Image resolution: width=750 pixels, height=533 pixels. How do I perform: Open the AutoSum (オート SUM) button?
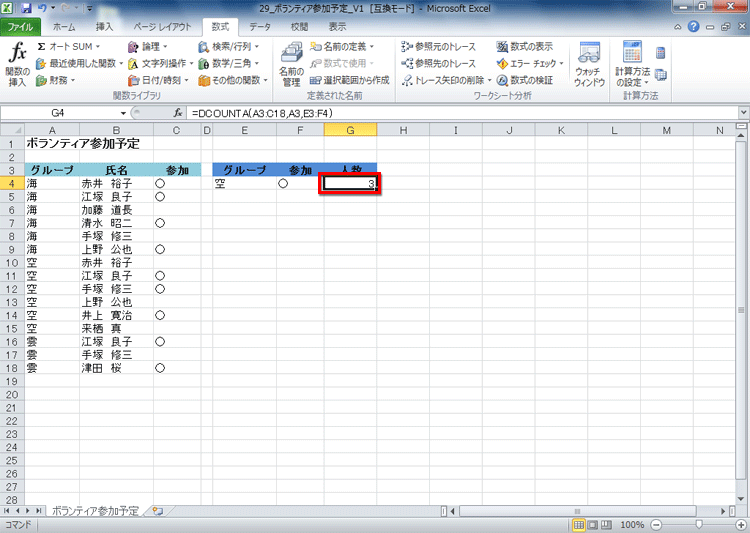[68, 46]
